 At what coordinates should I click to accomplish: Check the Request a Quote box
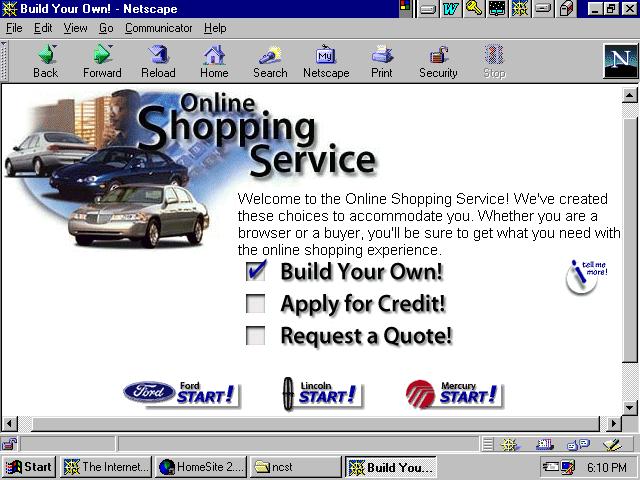click(x=257, y=336)
